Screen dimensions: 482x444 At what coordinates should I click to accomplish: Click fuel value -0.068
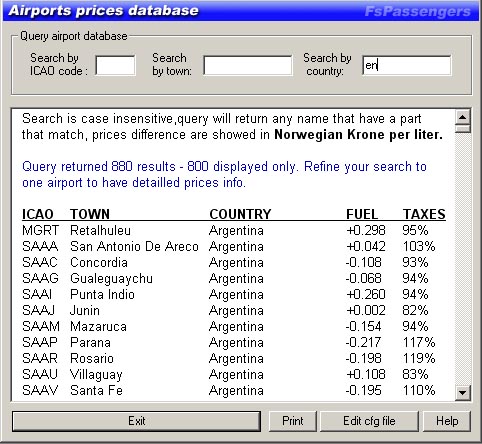[x=364, y=279]
